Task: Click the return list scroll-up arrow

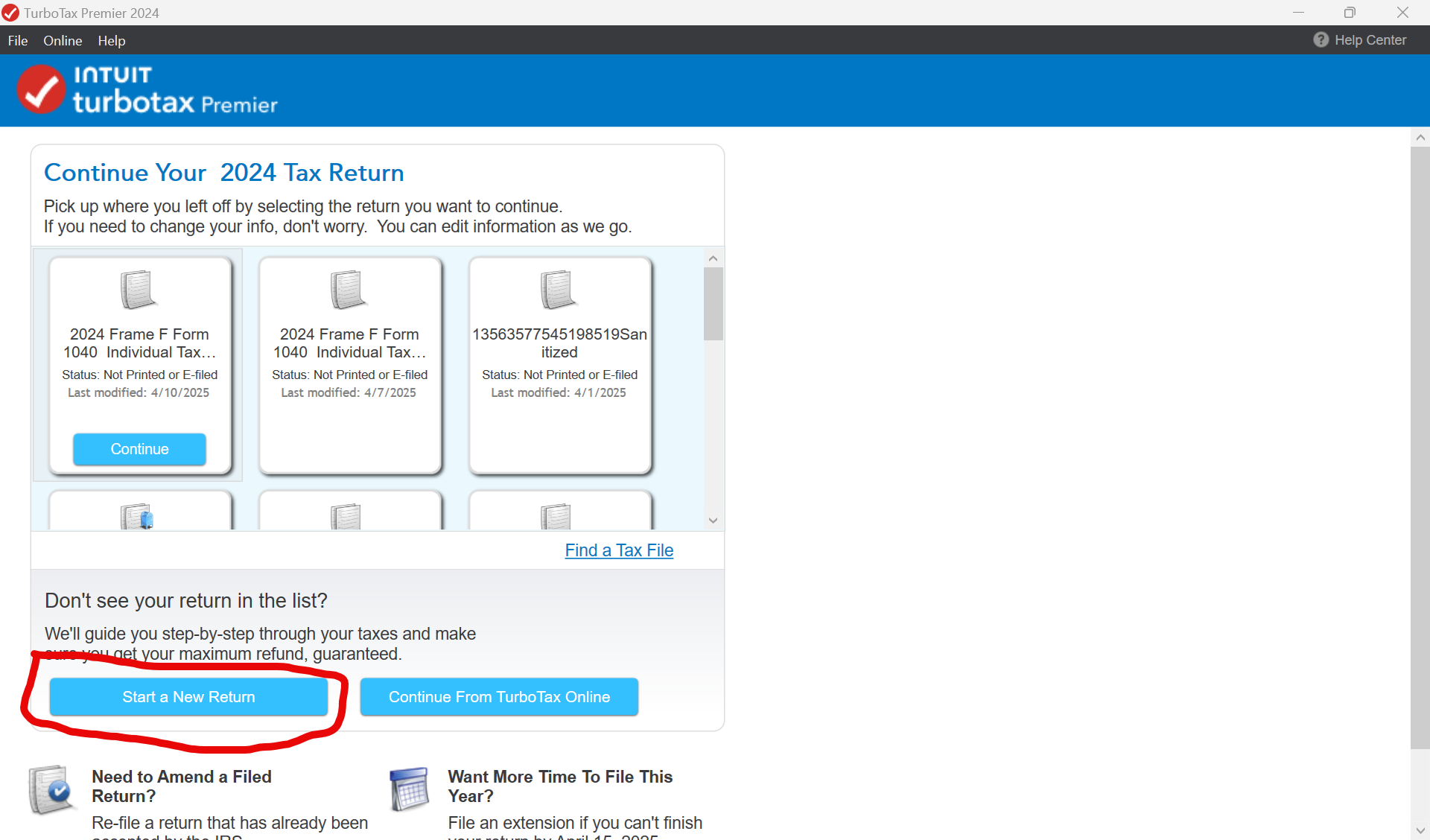Action: [x=713, y=258]
